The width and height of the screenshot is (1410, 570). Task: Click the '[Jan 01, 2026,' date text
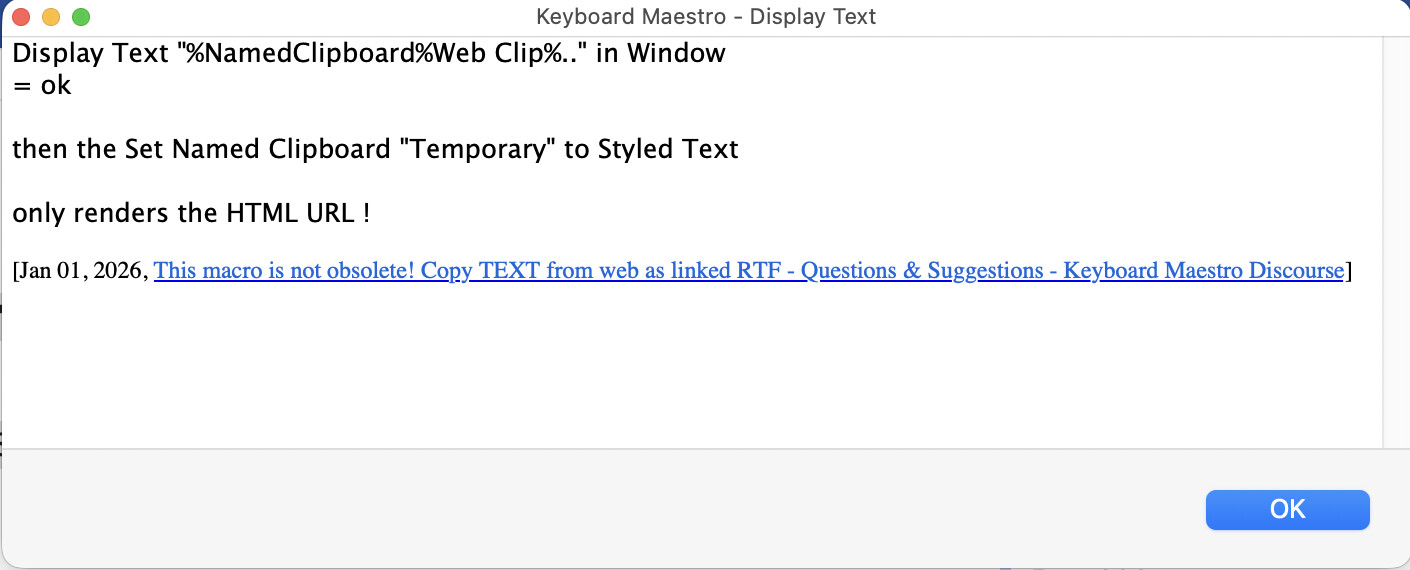80,271
